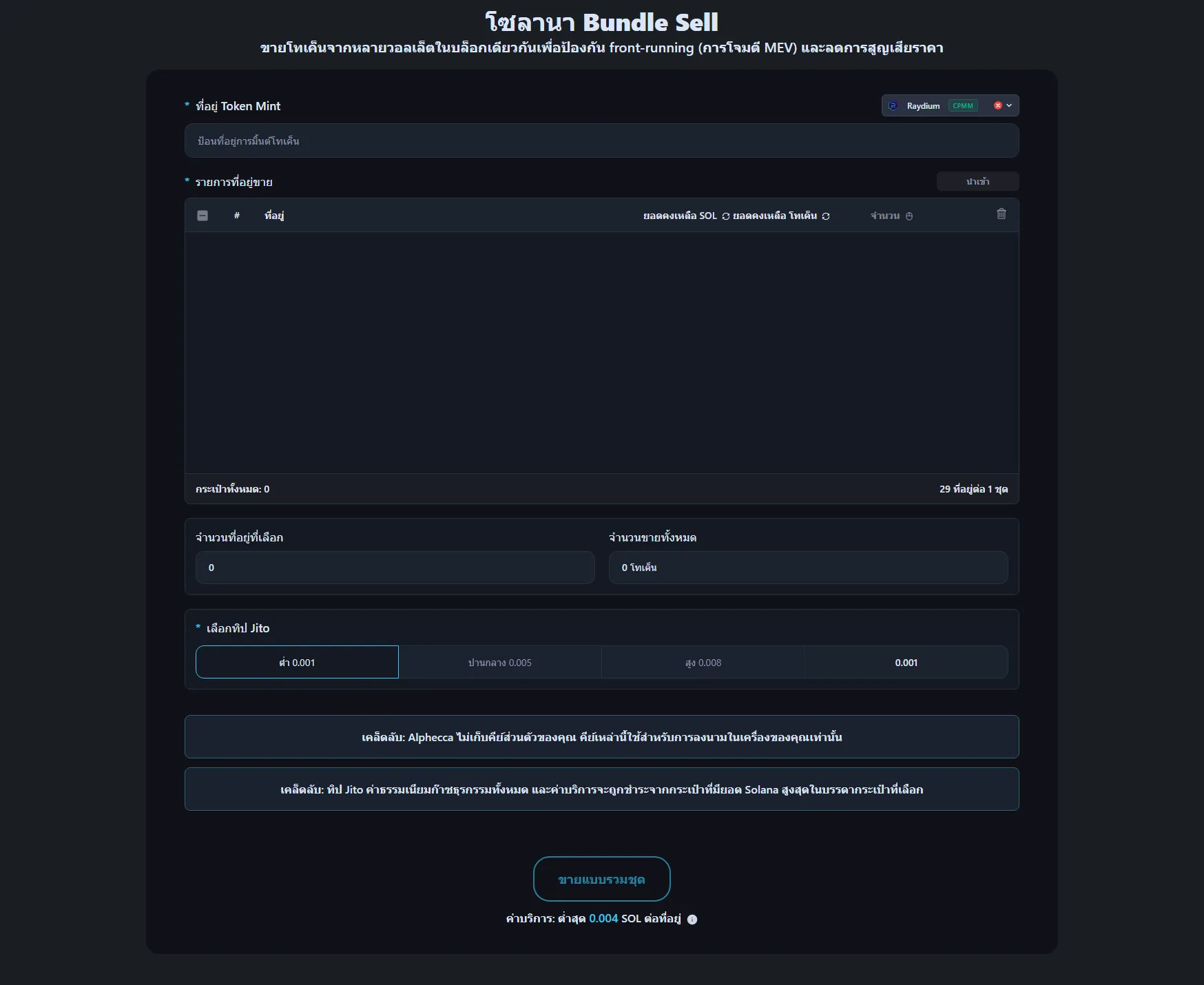Select the low 0.001 Jito tip
1204x985 pixels.
[297, 662]
